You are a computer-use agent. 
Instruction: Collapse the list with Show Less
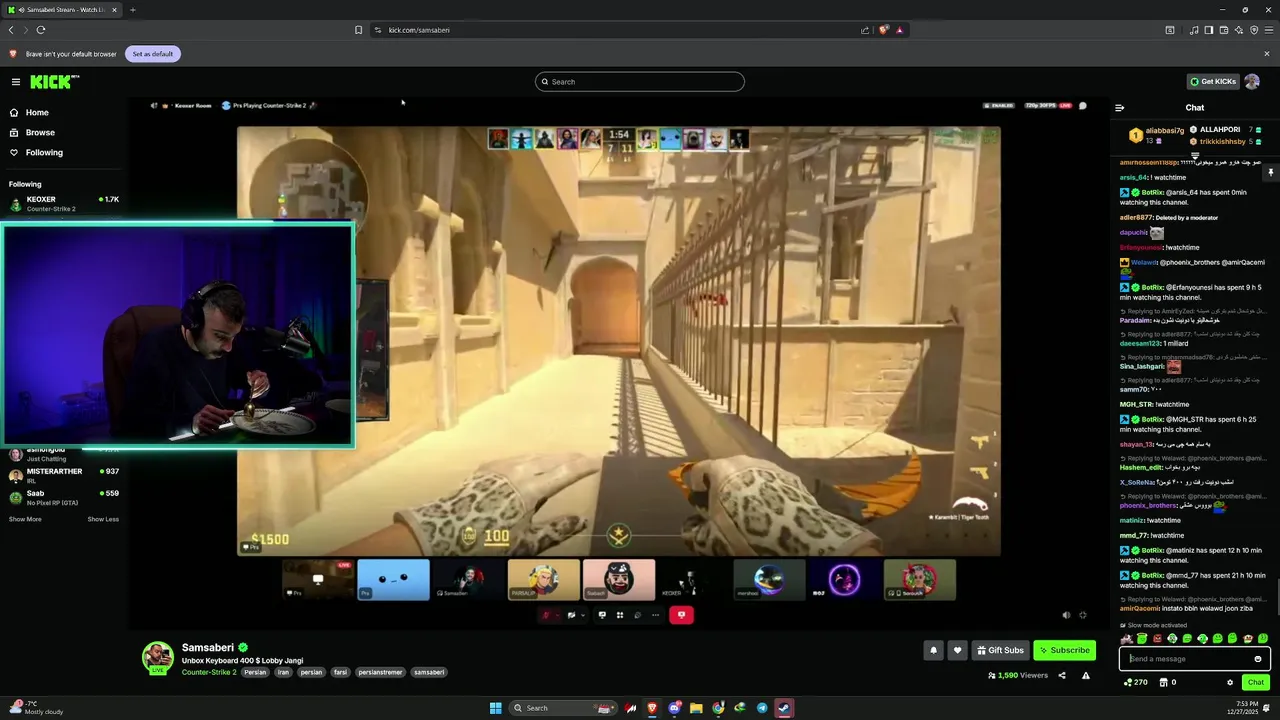click(103, 519)
